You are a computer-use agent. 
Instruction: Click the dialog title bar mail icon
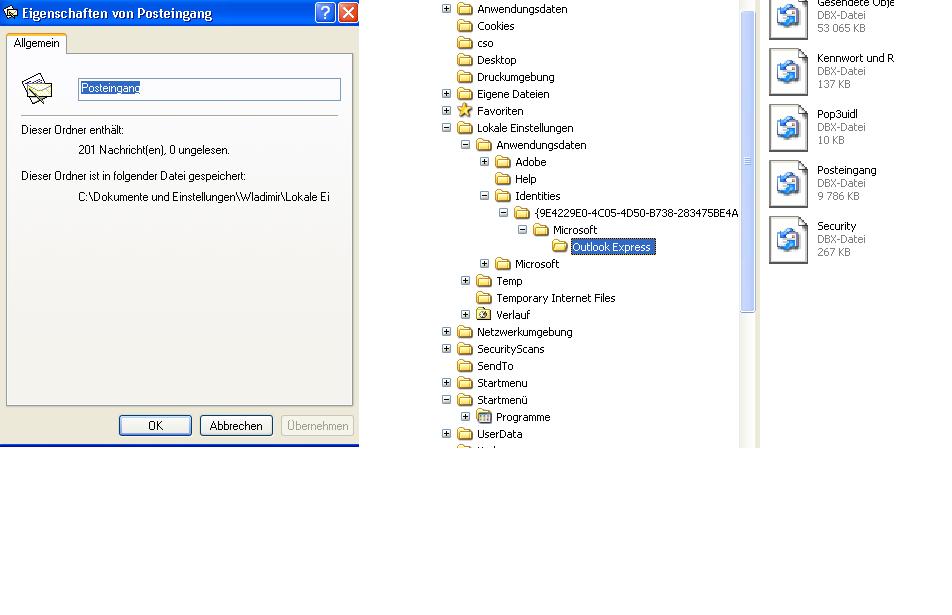coord(10,12)
